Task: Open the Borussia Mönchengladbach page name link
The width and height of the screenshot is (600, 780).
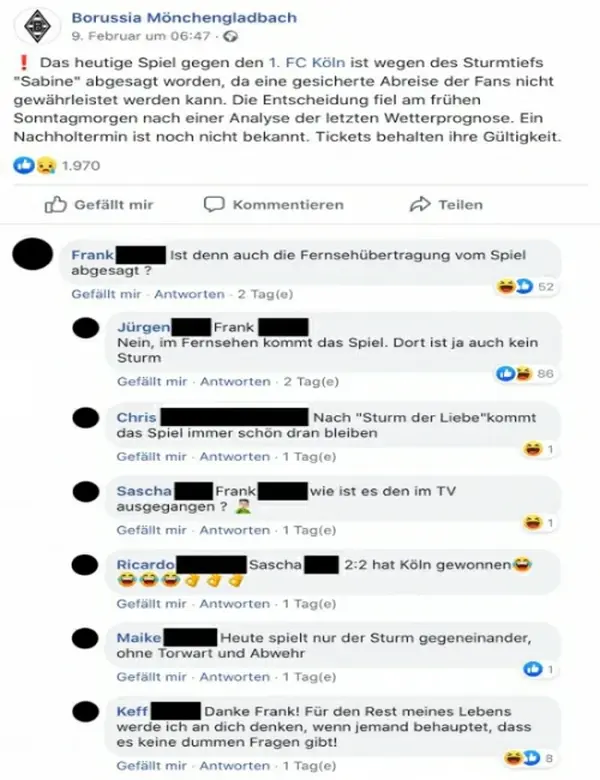Action: tap(184, 17)
